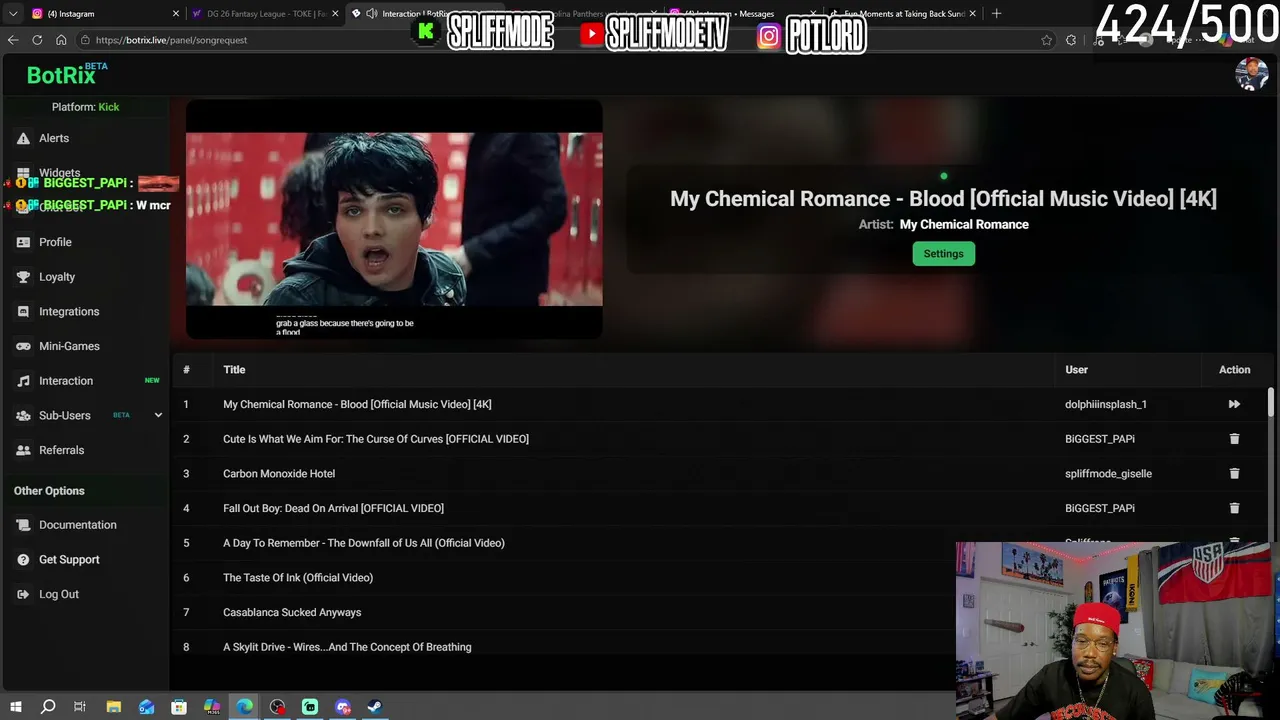Click user 'spliffmode_giselle' in the queue
Screen dimensions: 1280x720
(x=1108, y=474)
